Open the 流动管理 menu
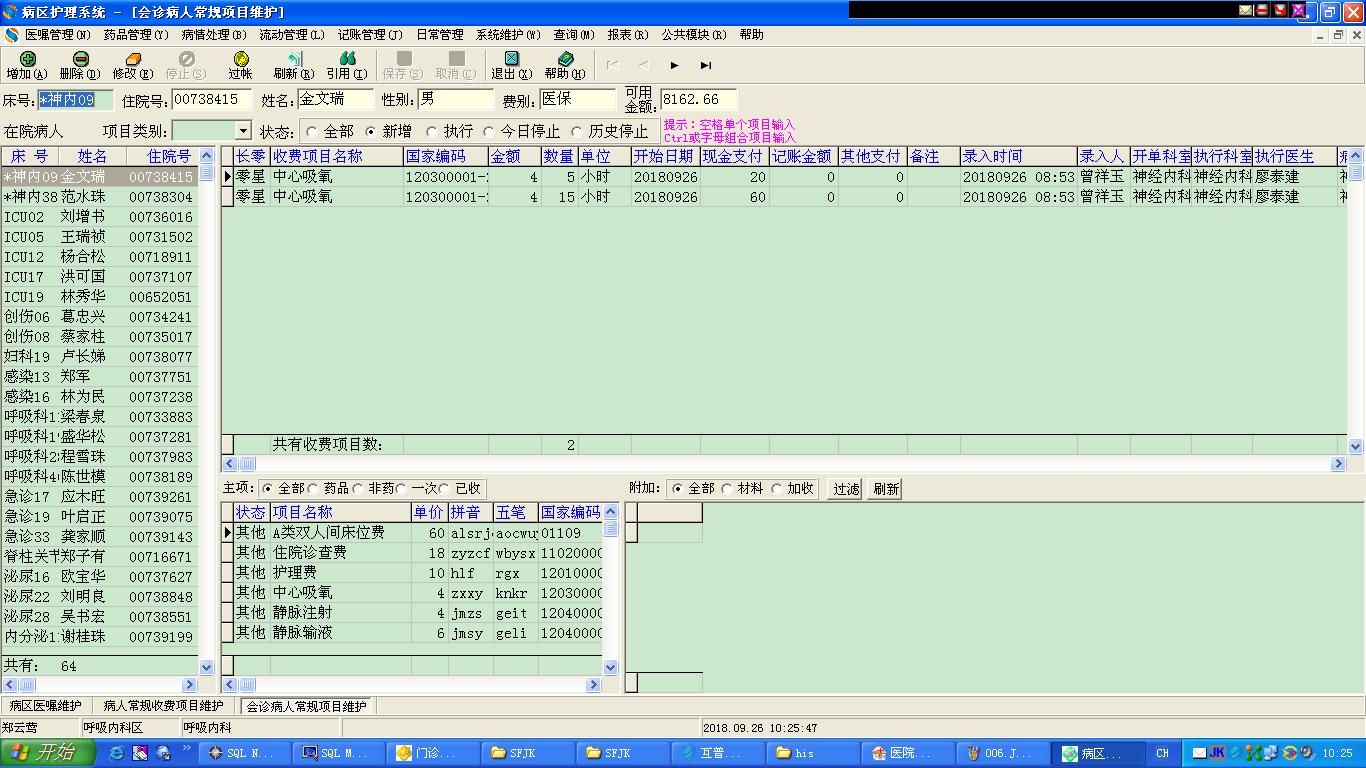Screen dimensions: 1366x768 [292, 35]
